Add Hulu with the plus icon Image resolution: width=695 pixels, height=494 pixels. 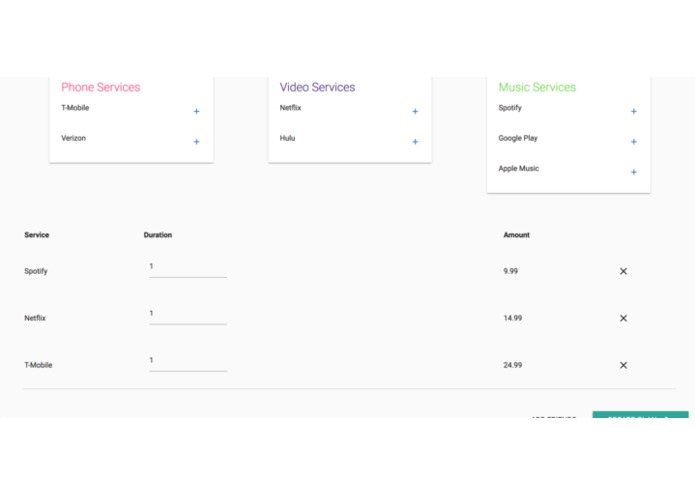pos(415,142)
